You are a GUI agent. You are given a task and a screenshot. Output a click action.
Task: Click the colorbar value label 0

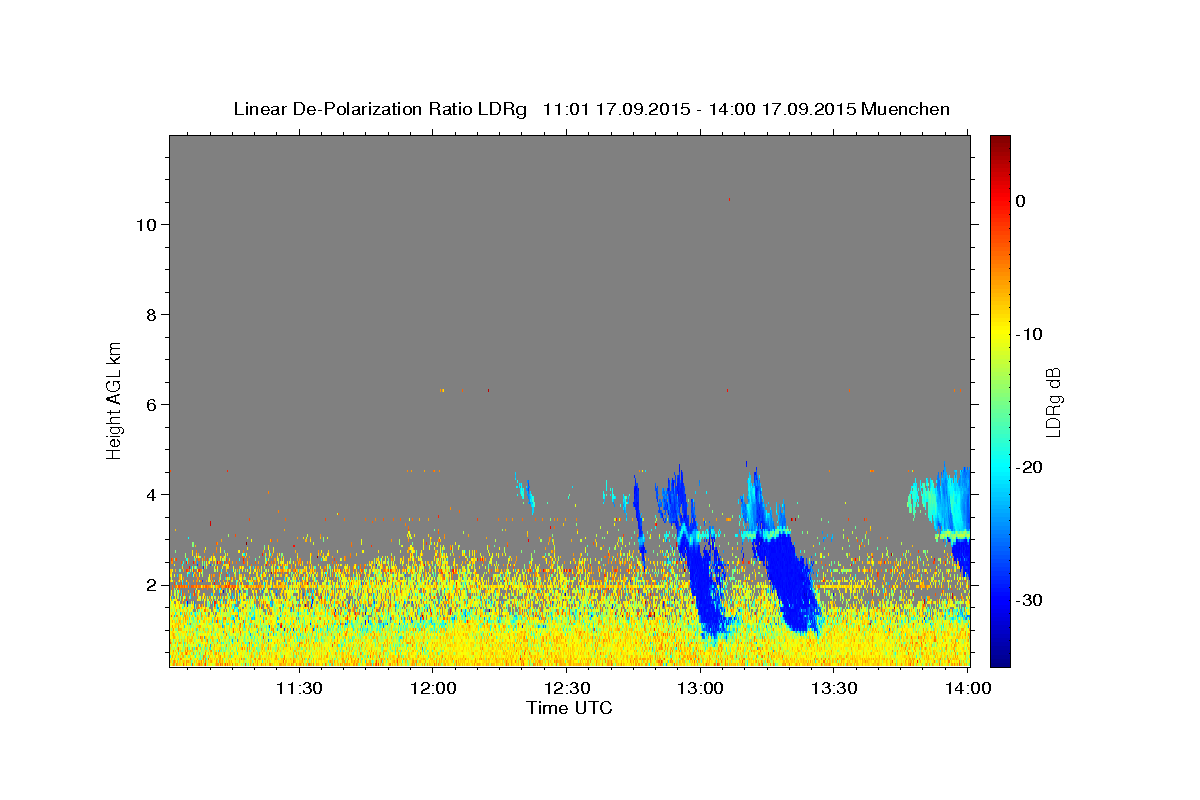pyautogui.click(x=1021, y=201)
